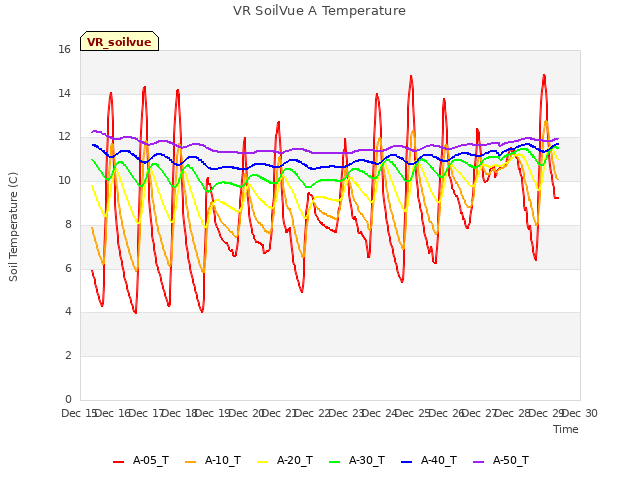Image resolution: width=640 pixels, height=480 pixels.
Task: Click the Soil Temperature (C) axis title
Action: [x=13, y=227]
